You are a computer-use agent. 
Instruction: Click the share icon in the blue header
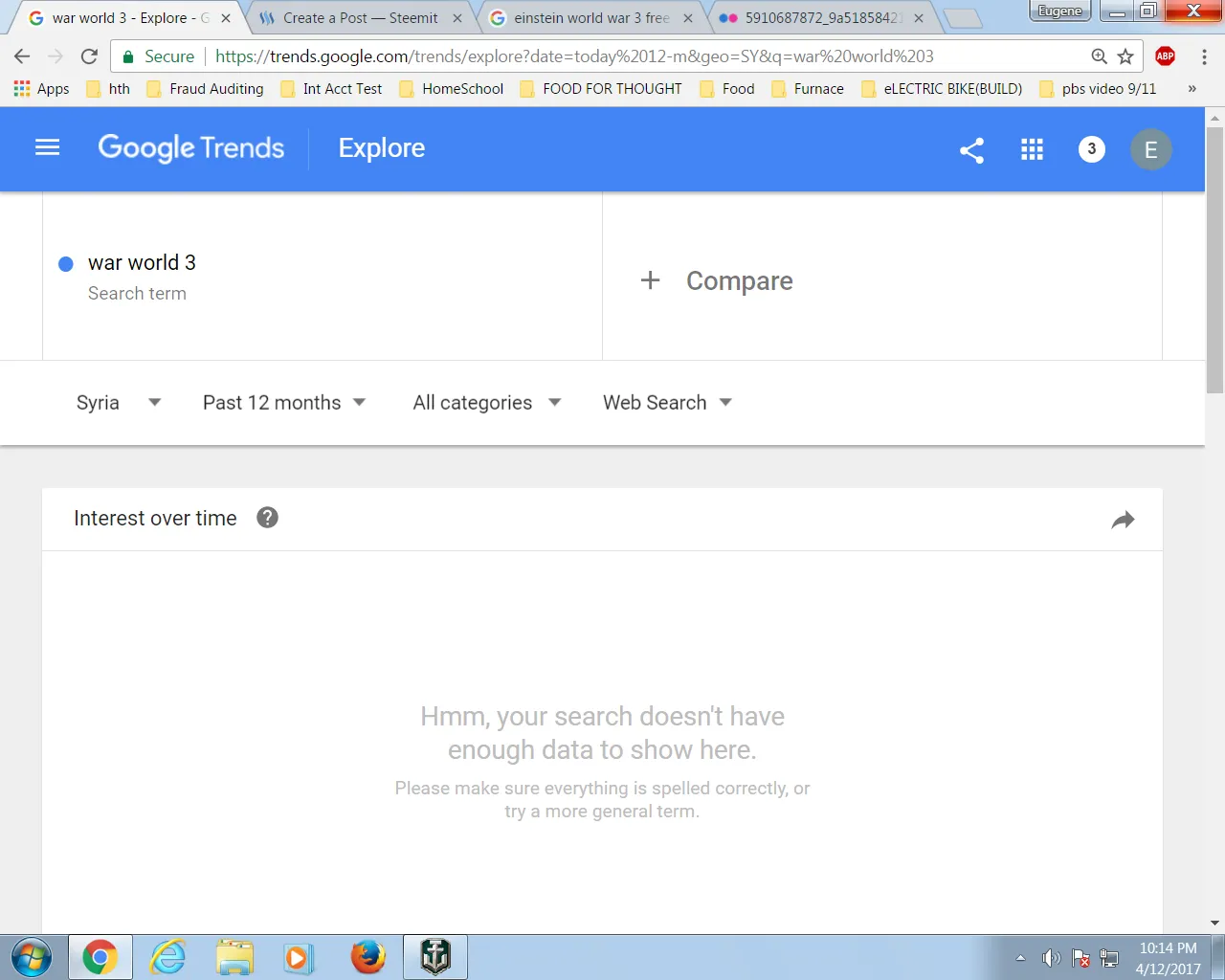pyautogui.click(x=971, y=150)
